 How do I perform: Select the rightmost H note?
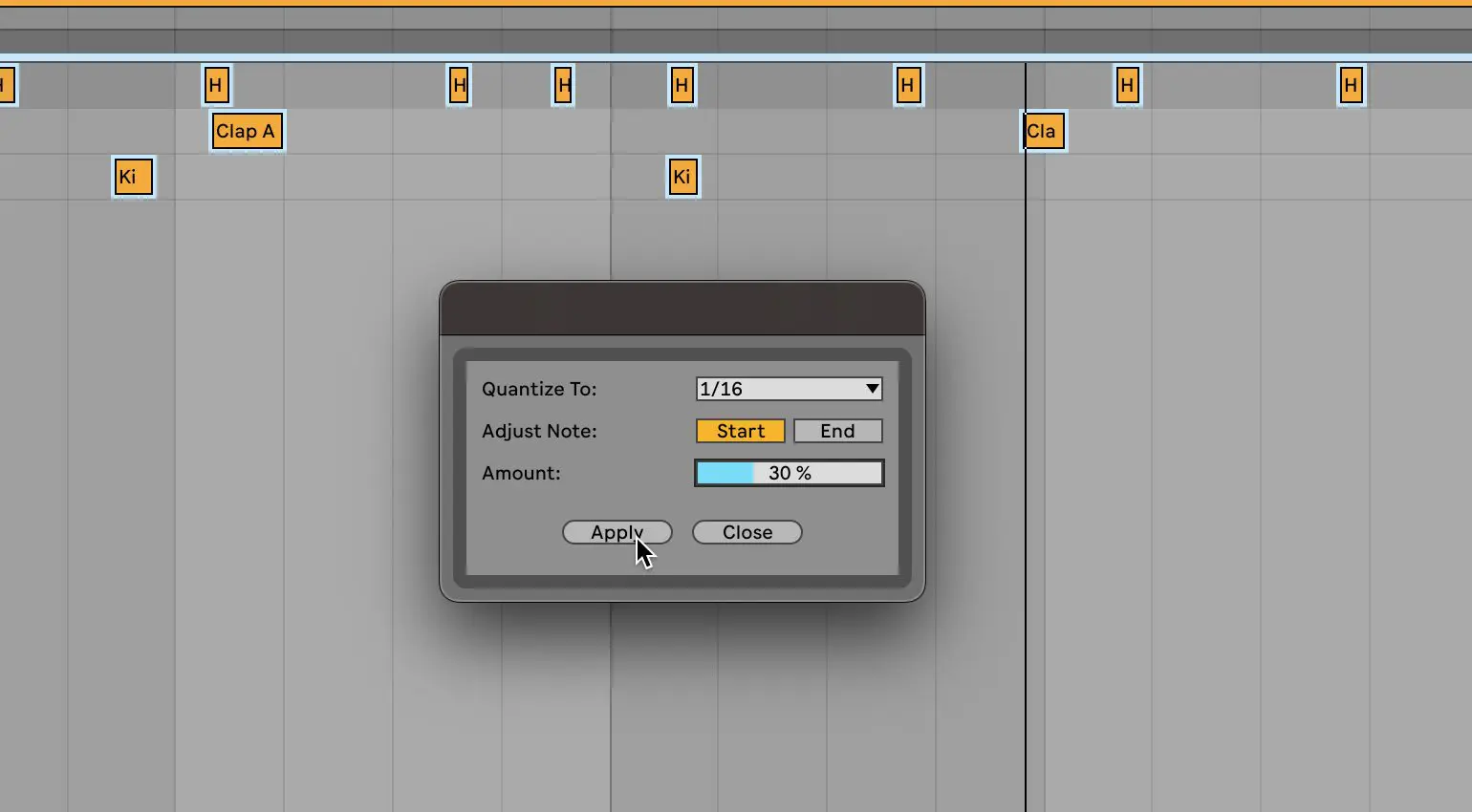coord(1351,86)
